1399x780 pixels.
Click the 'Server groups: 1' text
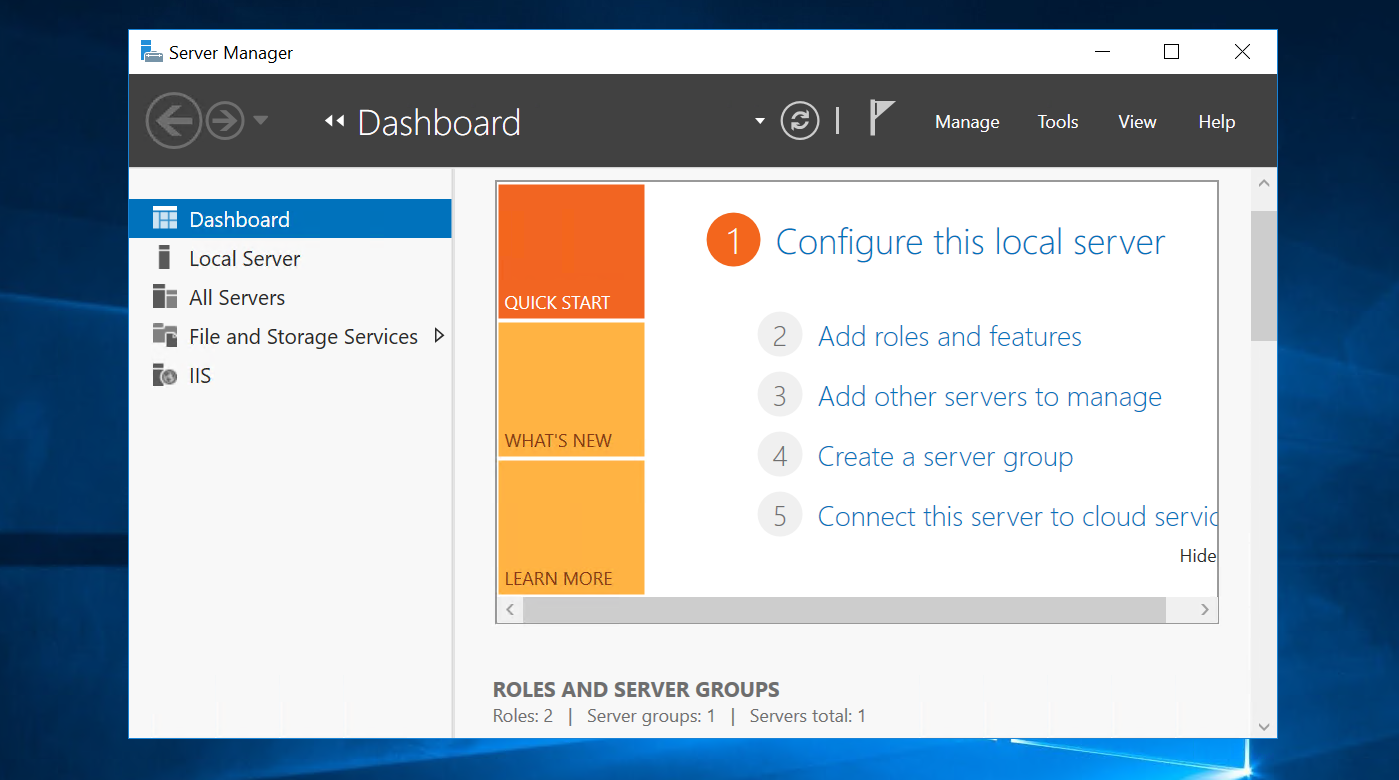[651, 716]
